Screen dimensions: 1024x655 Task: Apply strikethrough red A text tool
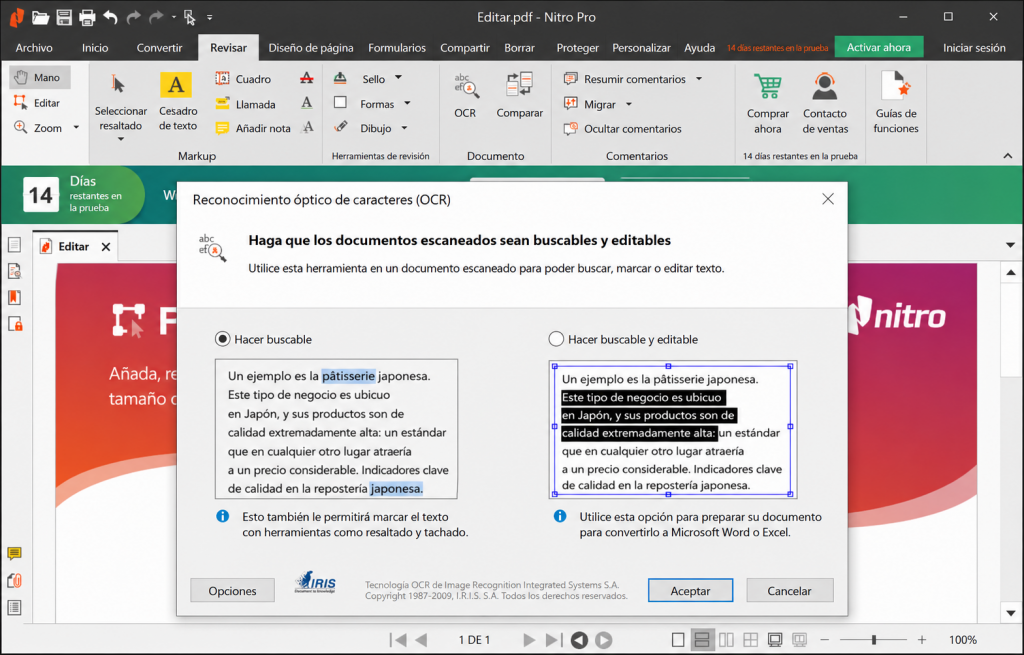(306, 78)
